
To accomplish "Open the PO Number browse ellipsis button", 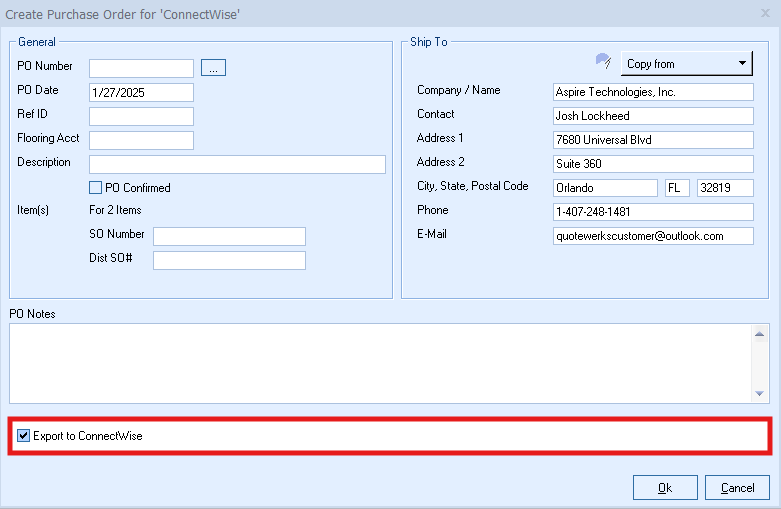I will pos(213,68).
